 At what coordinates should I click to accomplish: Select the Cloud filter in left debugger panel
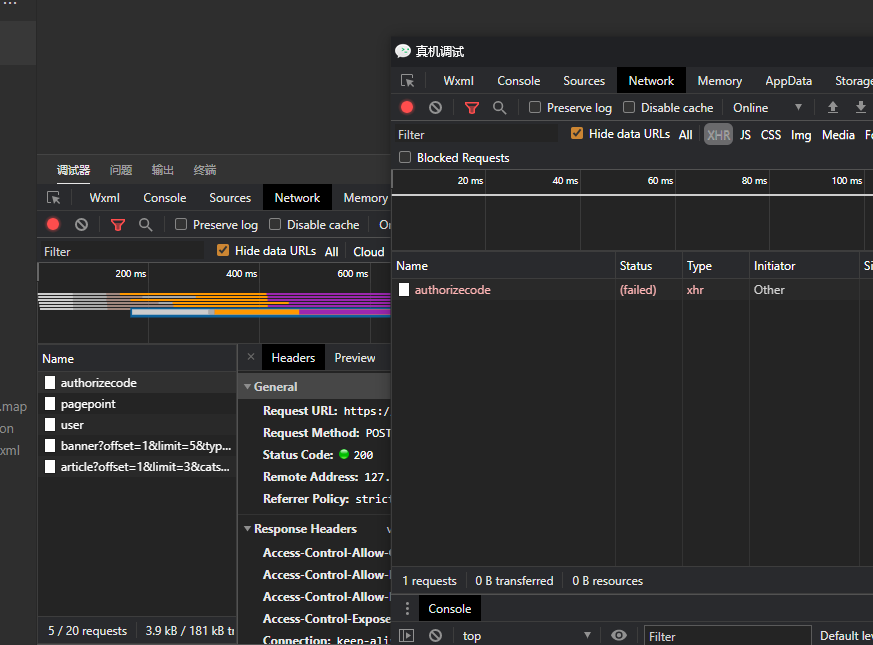pos(369,252)
